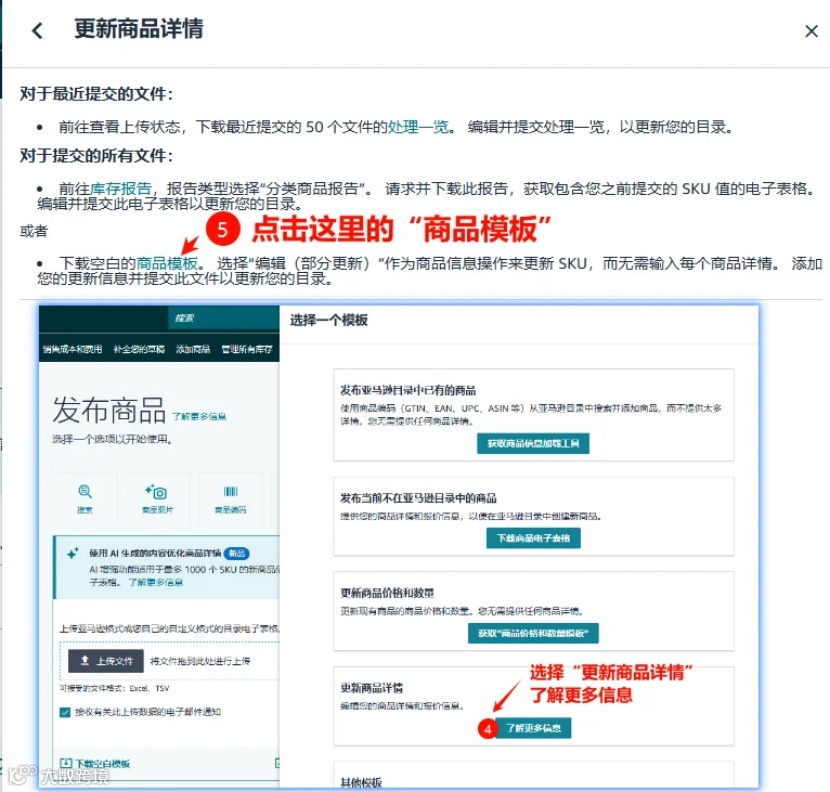This screenshot has width=830, height=792.
Task: Open 添加商品 menu item
Action: click(193, 349)
